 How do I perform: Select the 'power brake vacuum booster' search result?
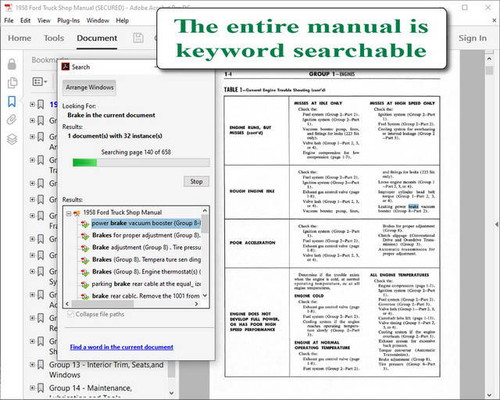[x=146, y=223]
